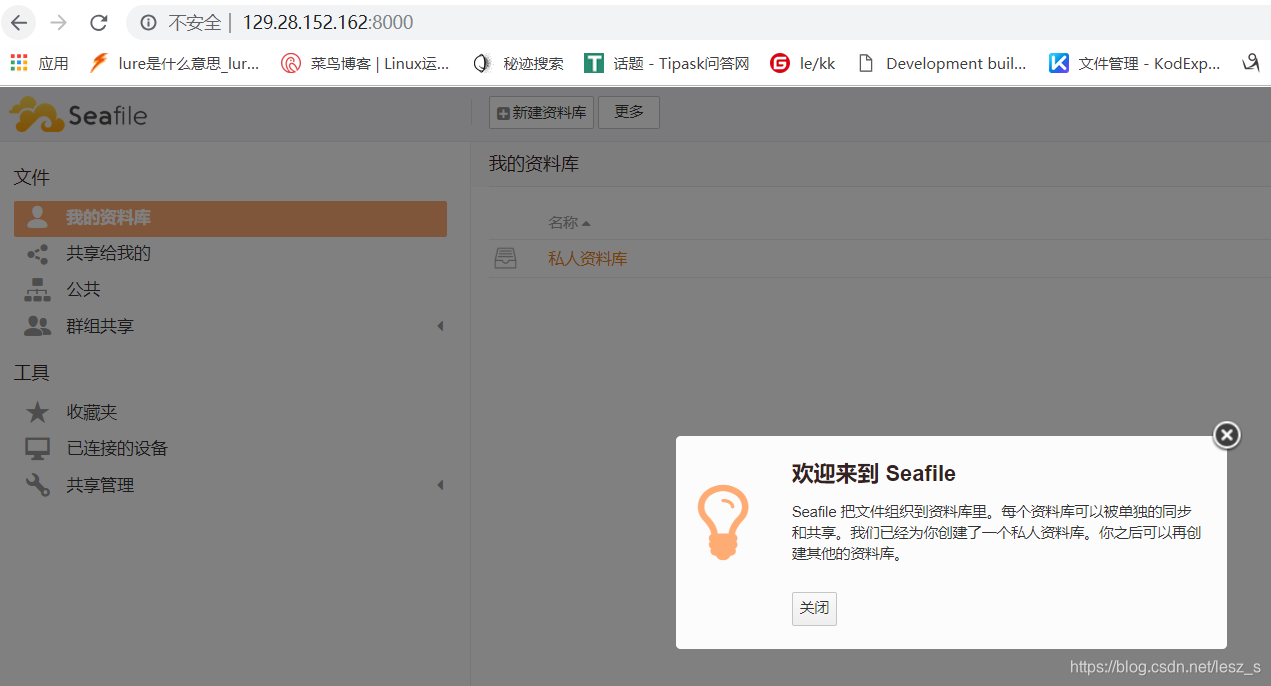The width and height of the screenshot is (1271, 686).
Task: Click the star icon beside 收藏夹
Action: (x=38, y=412)
